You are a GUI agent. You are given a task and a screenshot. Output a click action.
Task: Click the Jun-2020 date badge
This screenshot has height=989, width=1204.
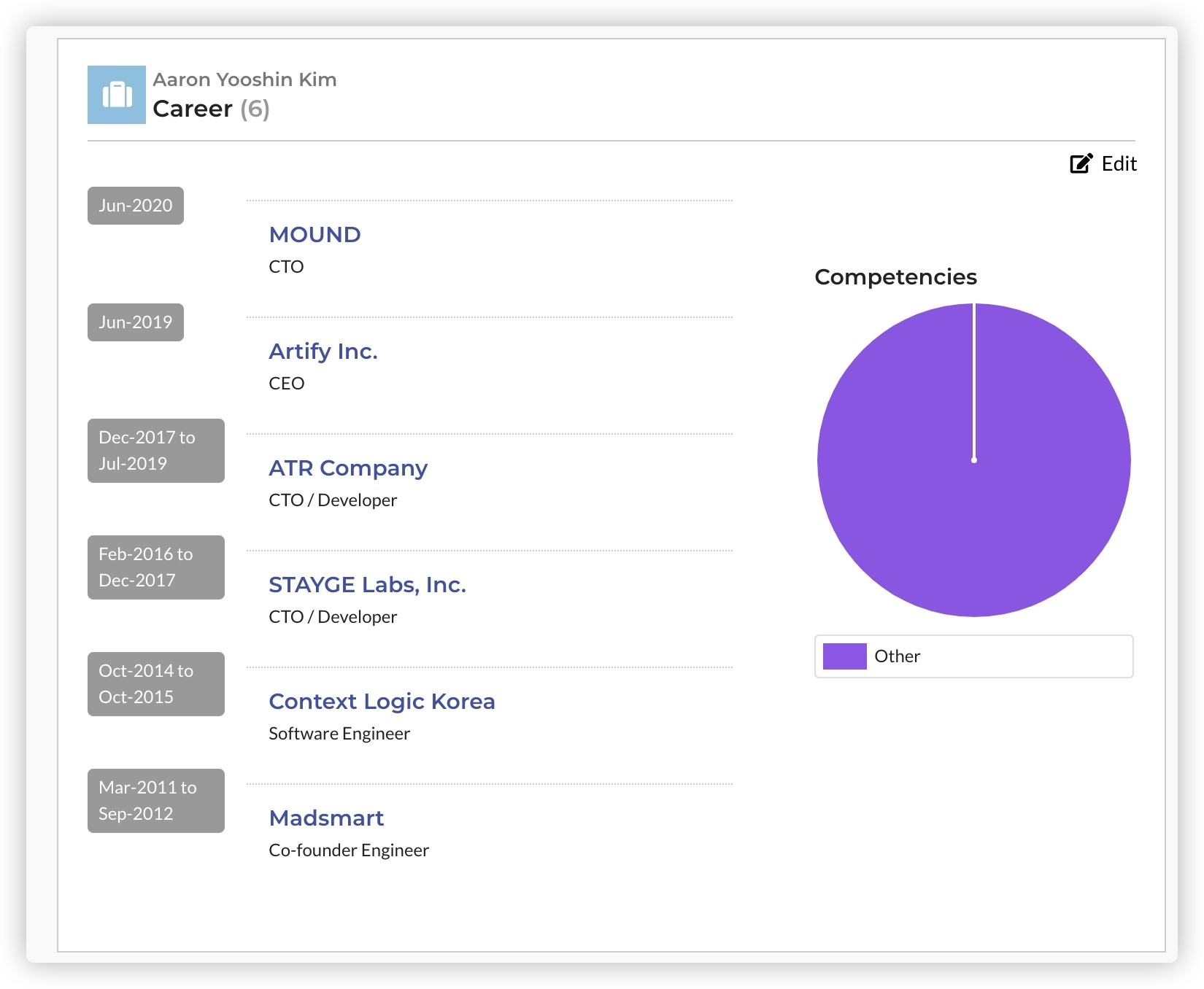click(x=136, y=206)
